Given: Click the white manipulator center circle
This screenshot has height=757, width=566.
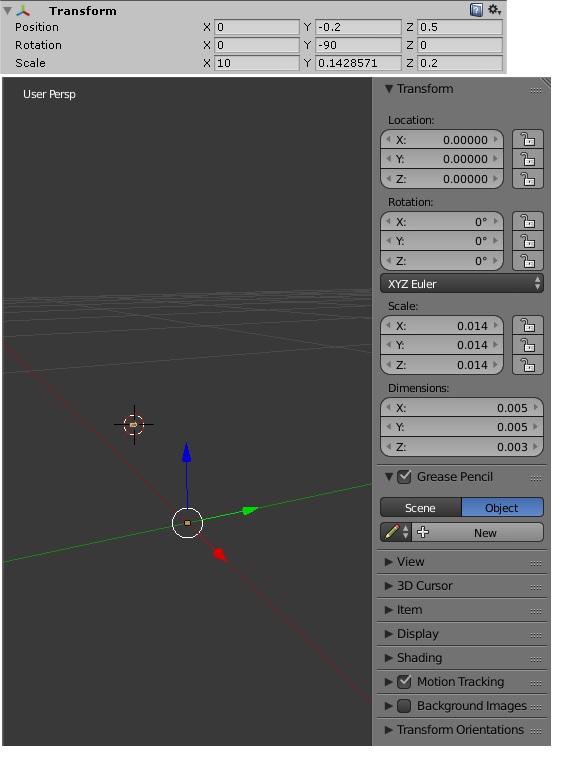Looking at the screenshot, I should pyautogui.click(x=187, y=523).
